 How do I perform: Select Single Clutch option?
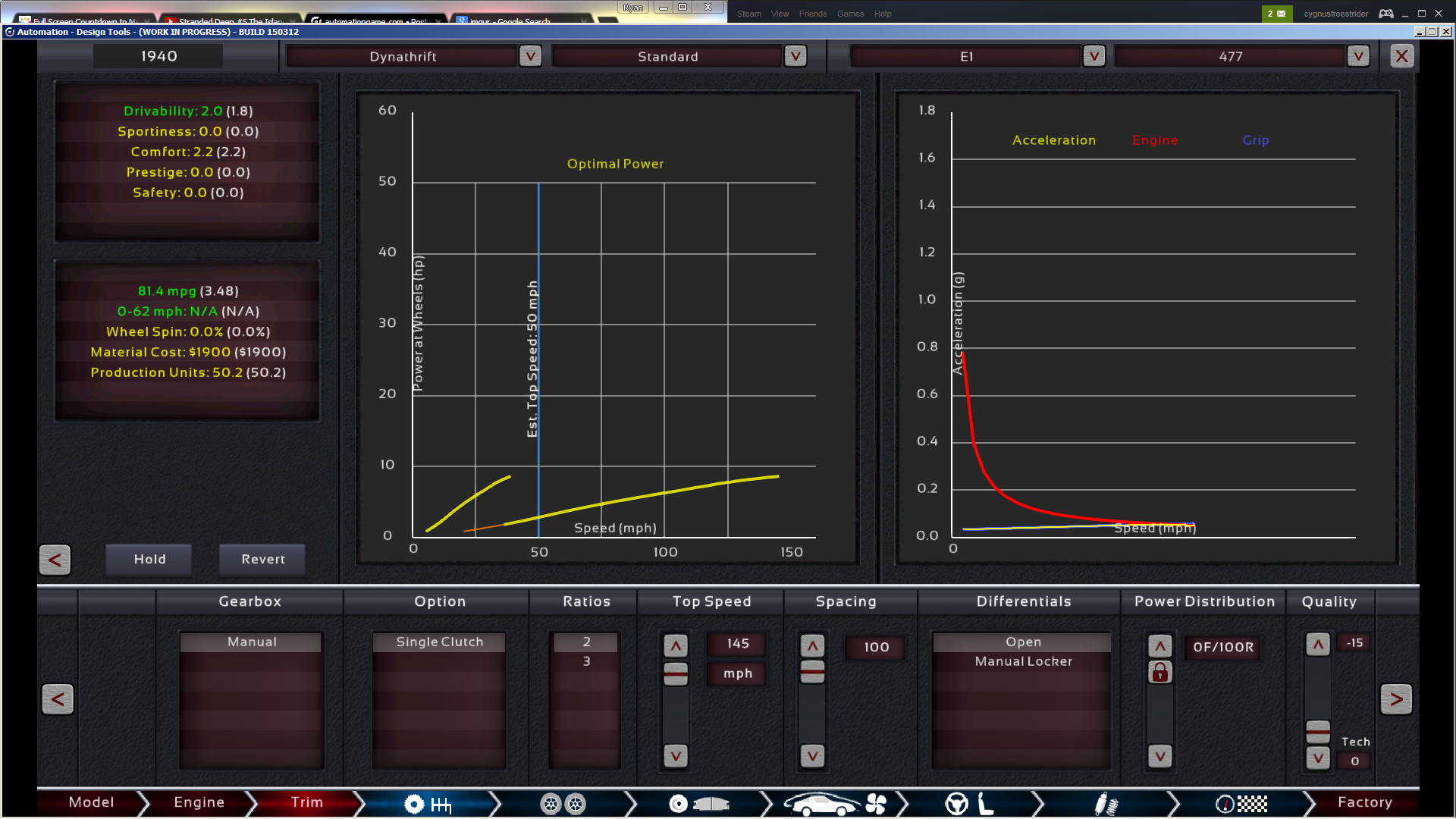(439, 642)
